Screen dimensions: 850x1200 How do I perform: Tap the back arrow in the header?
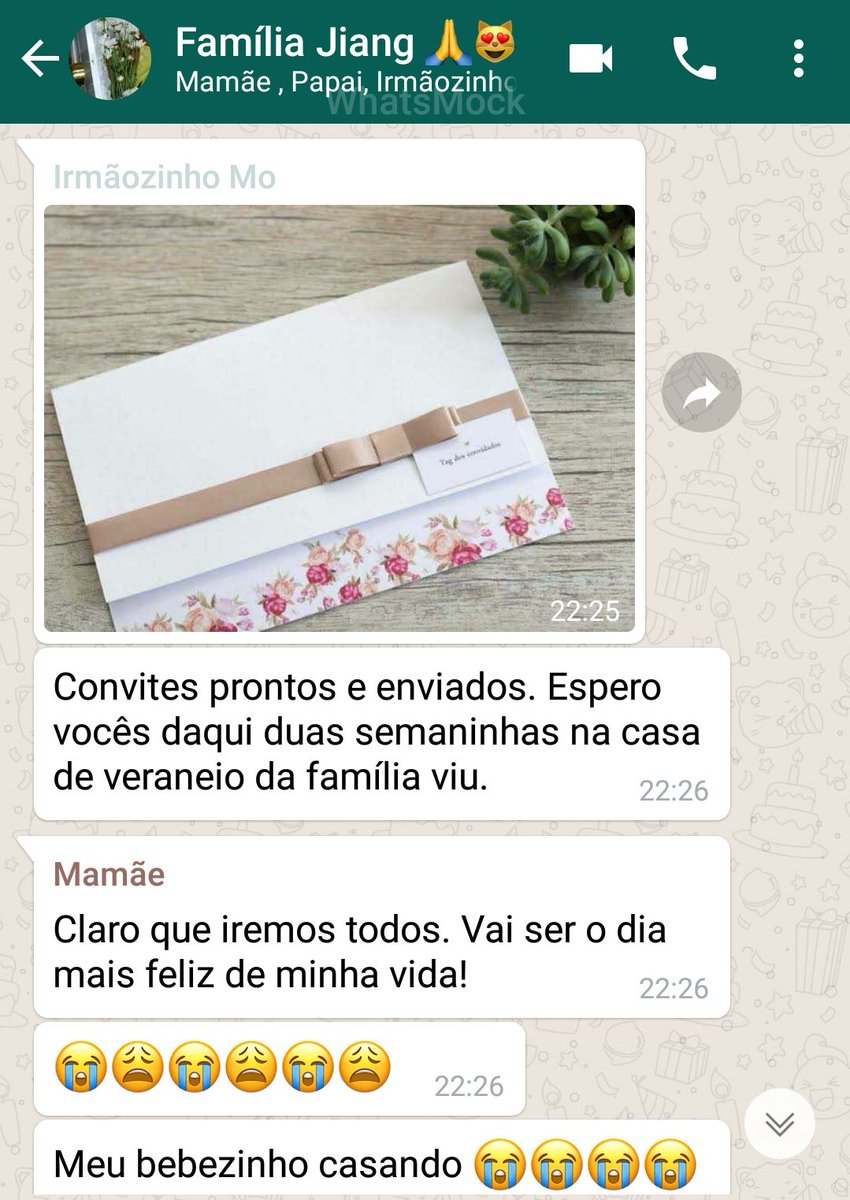pos(40,59)
